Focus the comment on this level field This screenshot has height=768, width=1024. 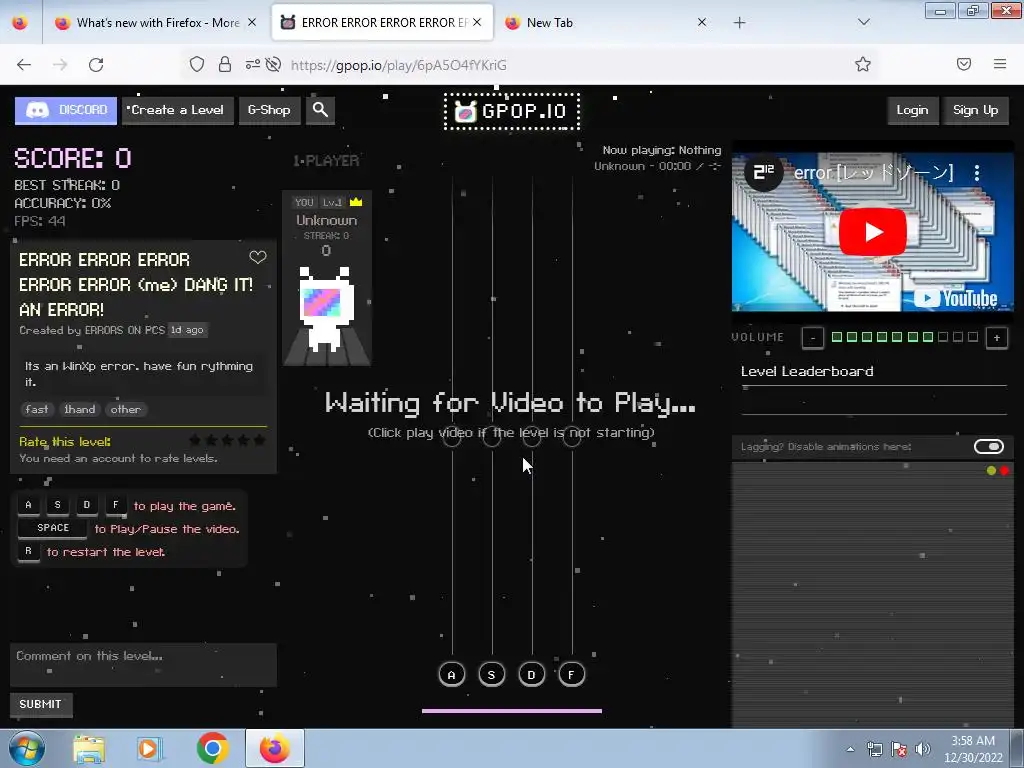point(143,665)
